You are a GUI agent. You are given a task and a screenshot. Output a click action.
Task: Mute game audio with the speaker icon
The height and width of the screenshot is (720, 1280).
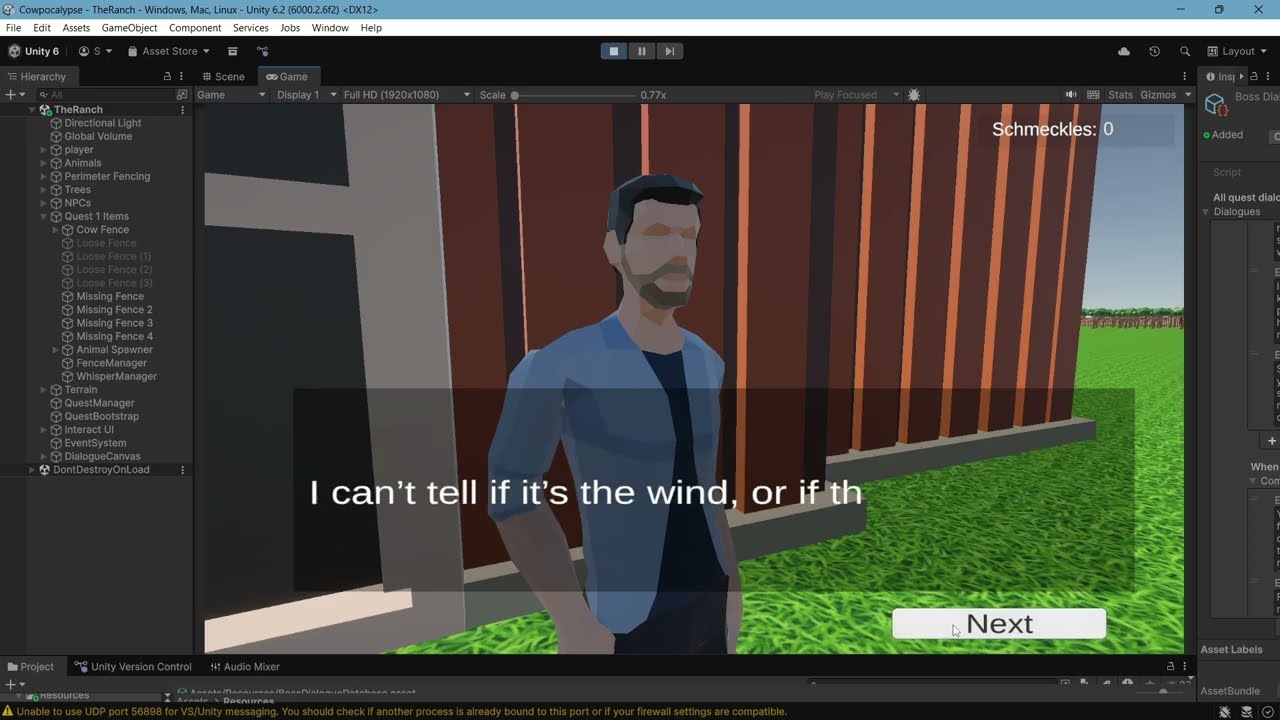(1071, 94)
